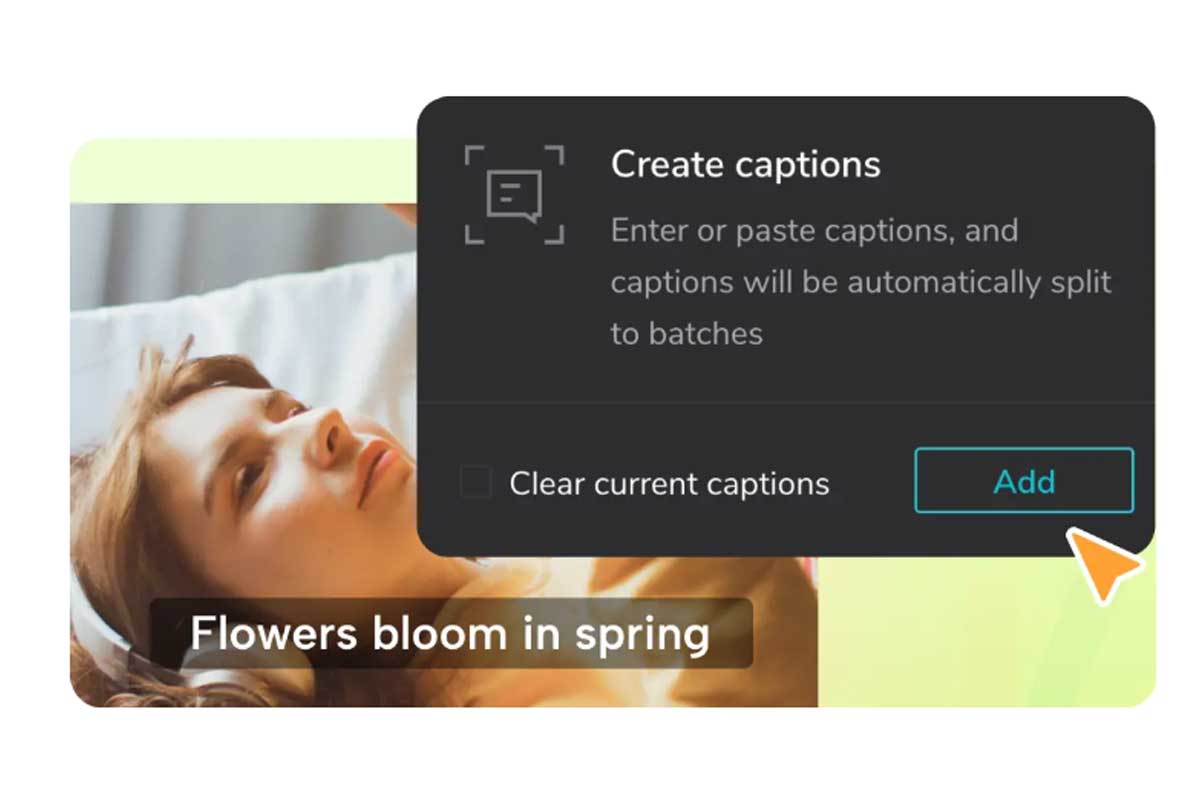Click the "to batches" text line
The width and height of the screenshot is (1200, 800).
point(686,333)
